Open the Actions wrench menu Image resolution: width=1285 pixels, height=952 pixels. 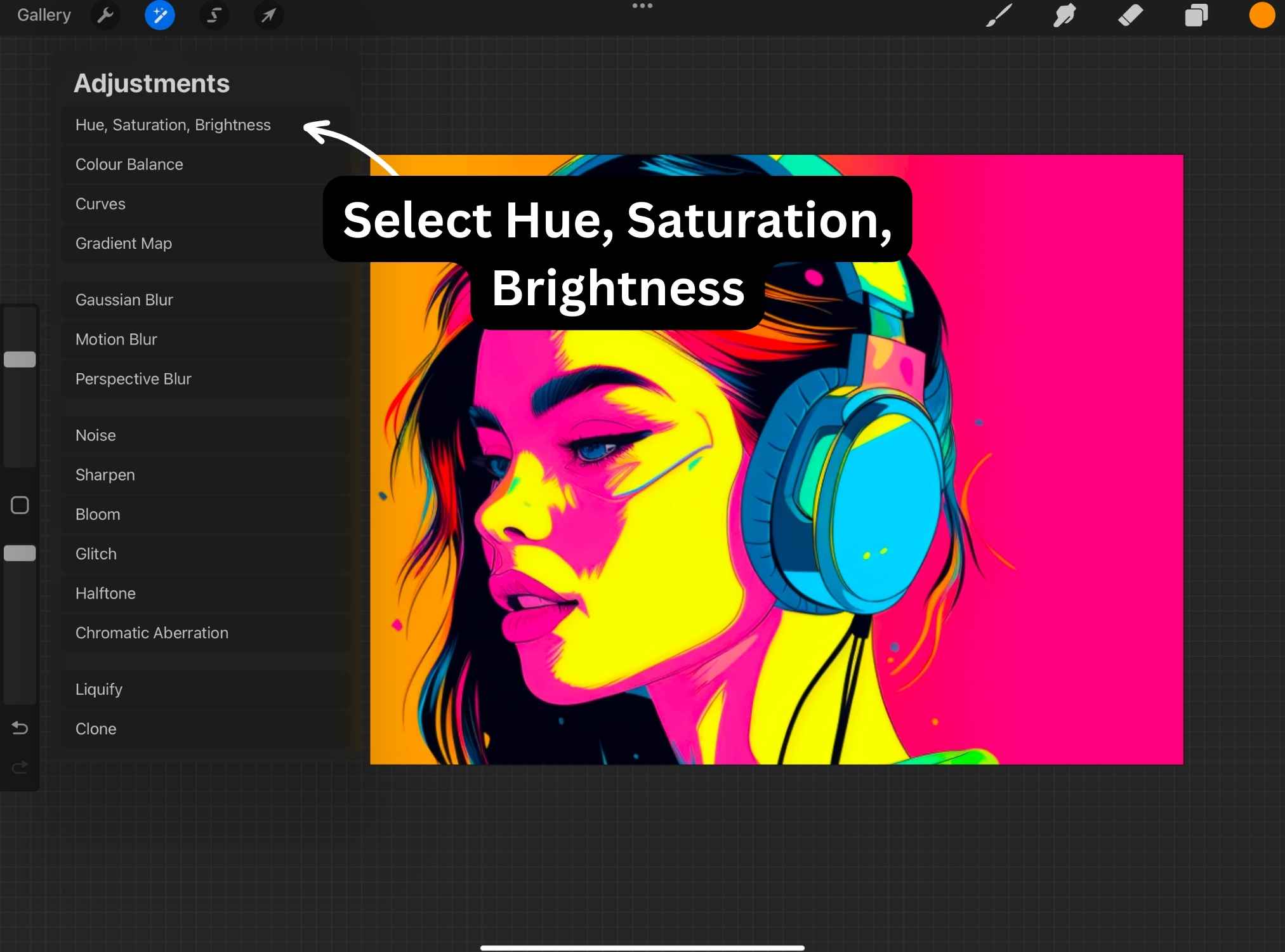point(105,15)
